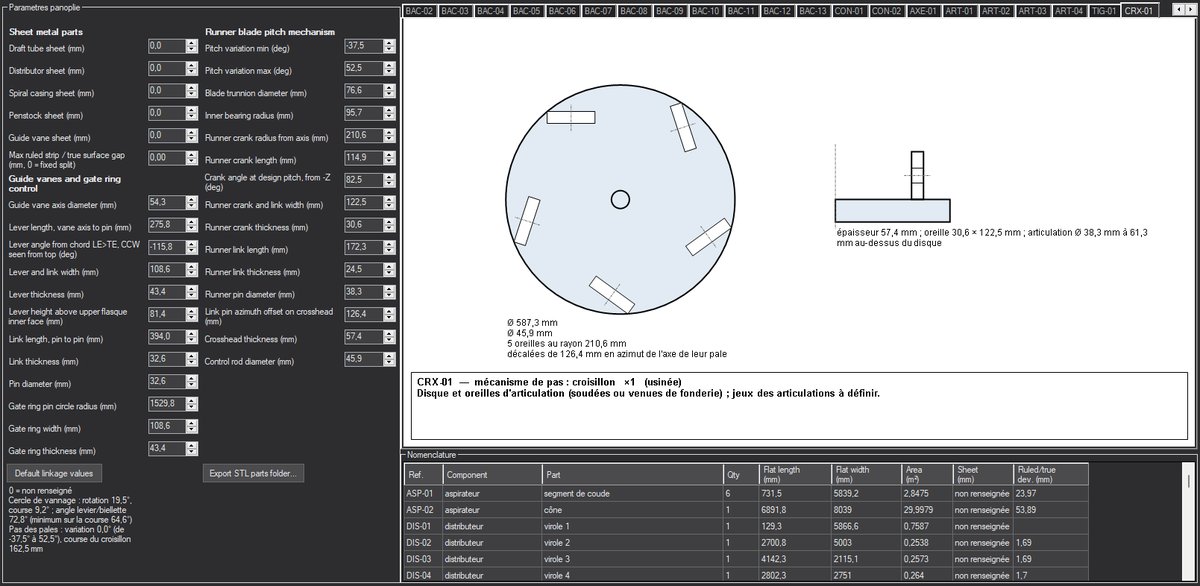1200x586 pixels.
Task: Click the Lever length input showing 275,8
Action: (167, 225)
